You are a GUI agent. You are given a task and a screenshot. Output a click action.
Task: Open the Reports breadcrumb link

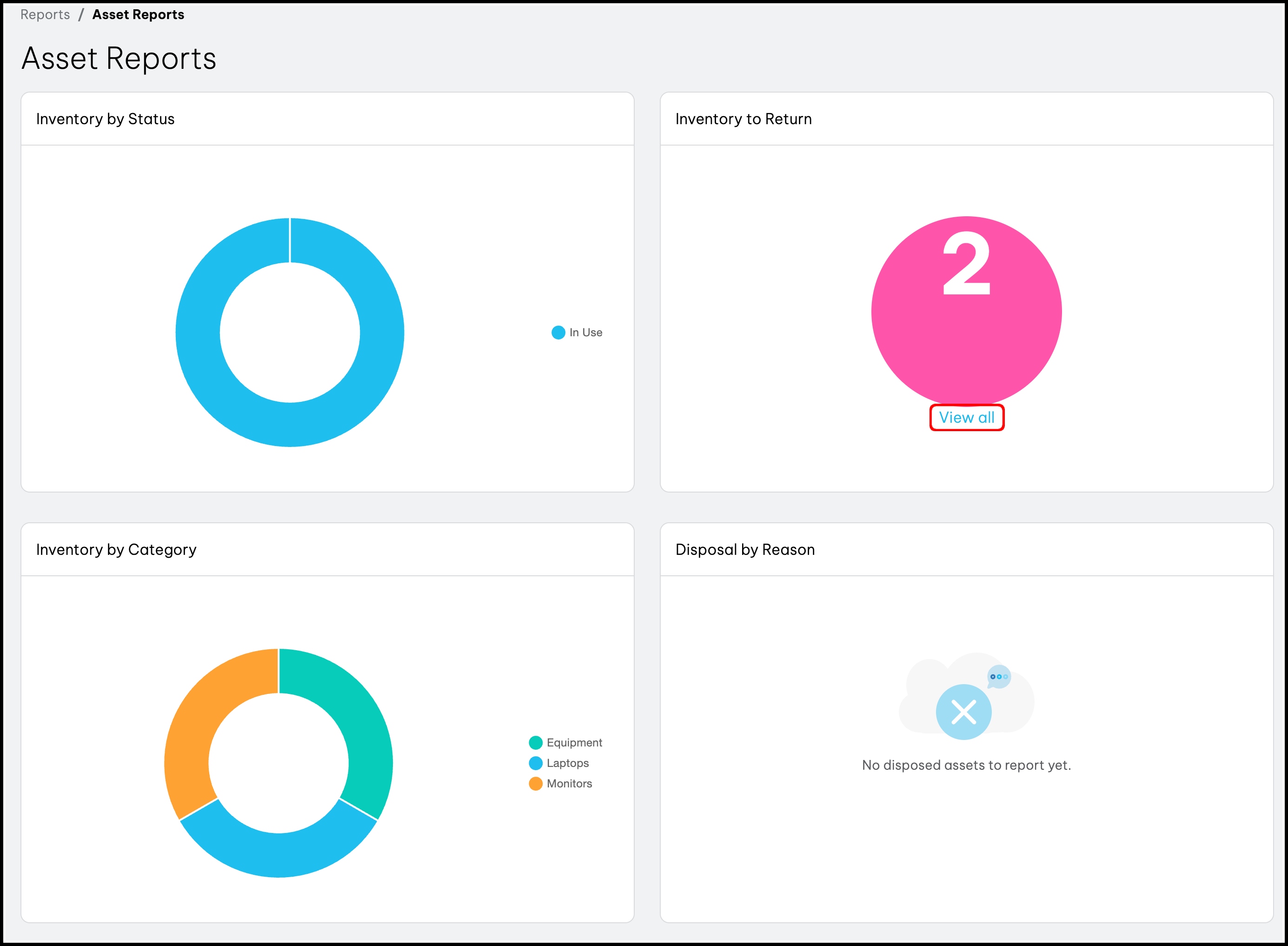click(x=45, y=15)
